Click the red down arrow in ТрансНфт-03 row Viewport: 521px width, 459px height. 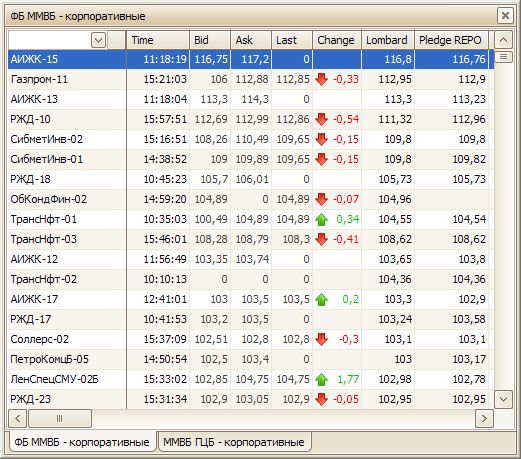(x=321, y=239)
